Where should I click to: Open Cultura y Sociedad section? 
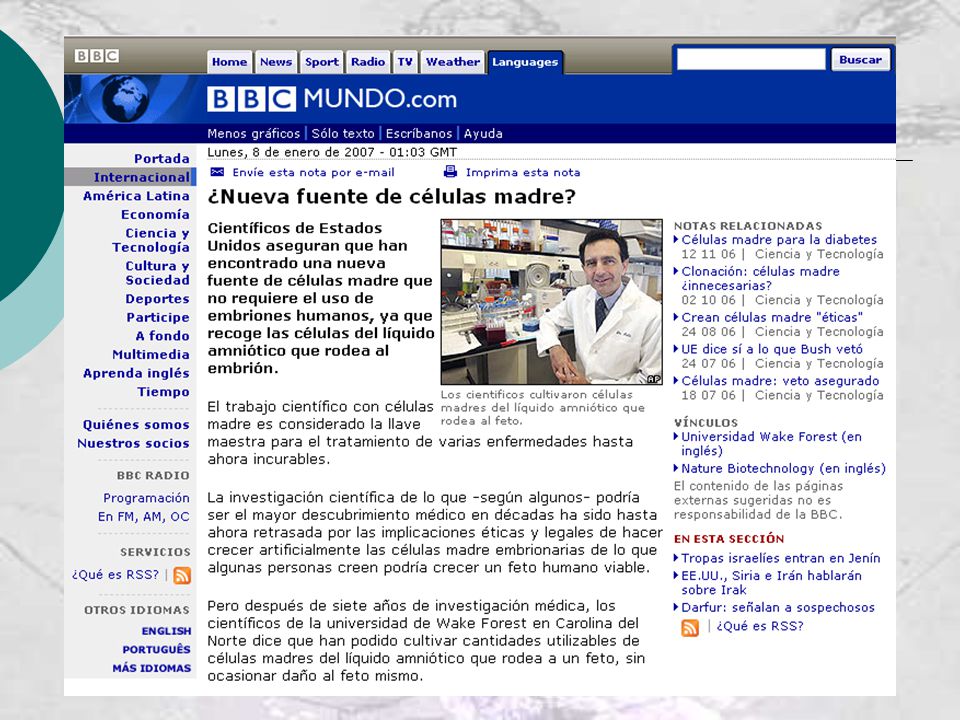[157, 273]
